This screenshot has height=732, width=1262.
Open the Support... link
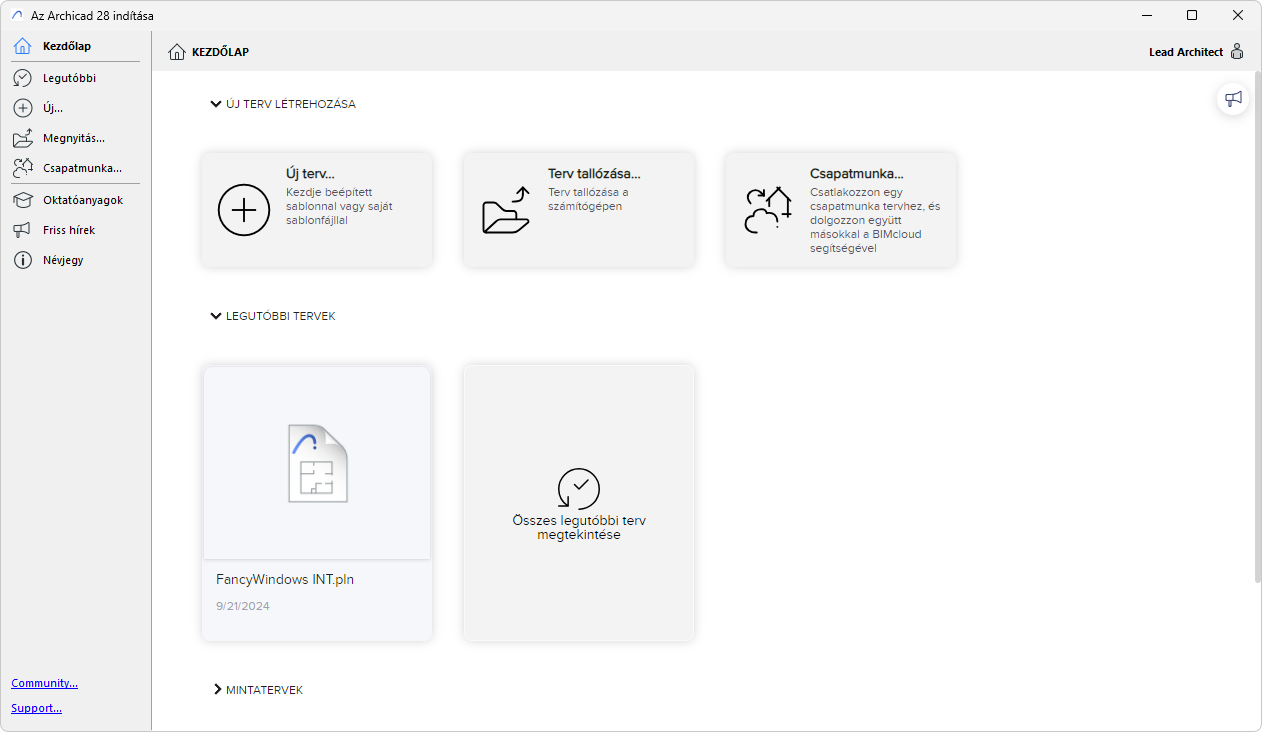point(36,708)
